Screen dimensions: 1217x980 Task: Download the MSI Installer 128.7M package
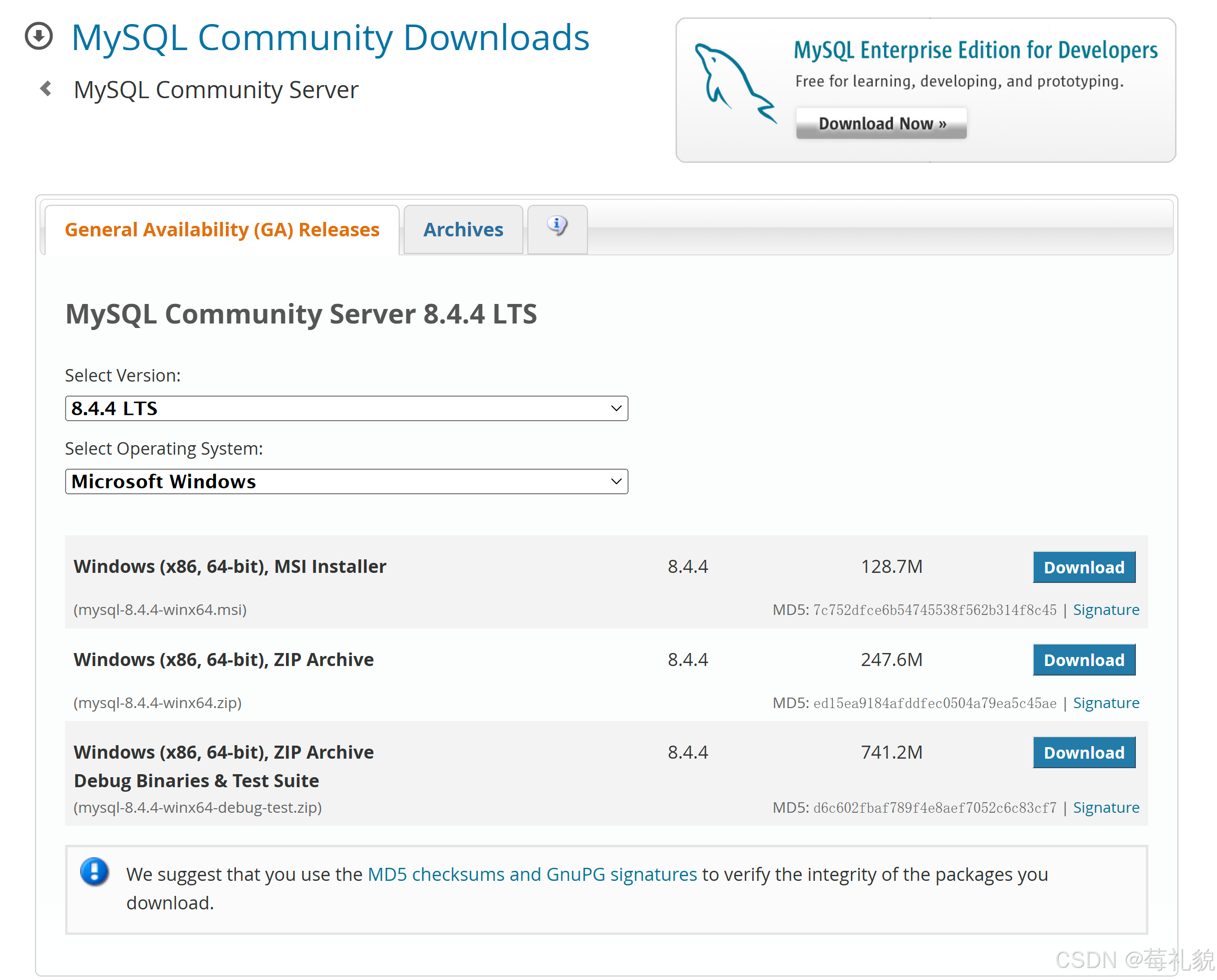pyautogui.click(x=1083, y=567)
